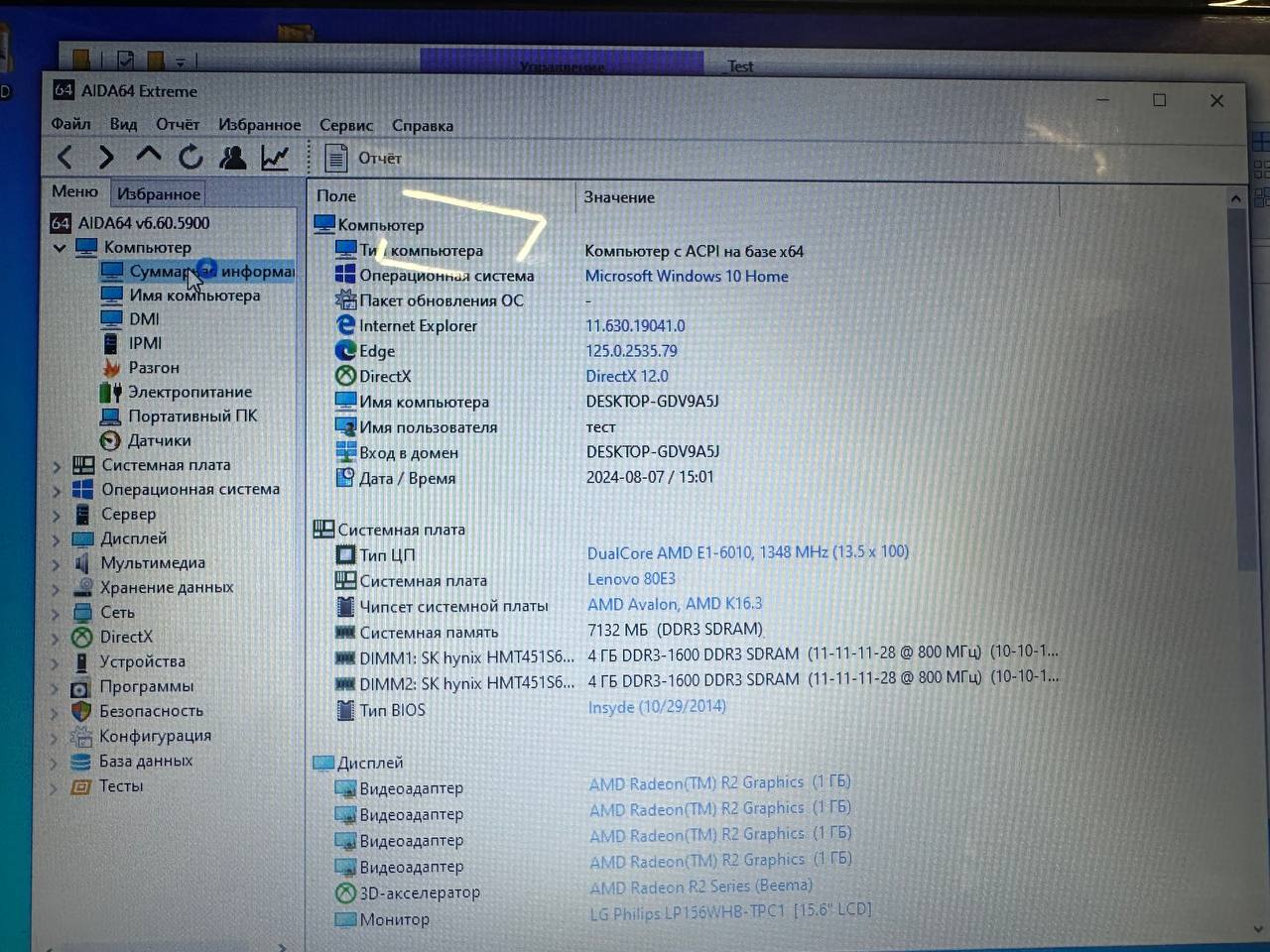This screenshot has height=952, width=1270.
Task: Go up one level with Up arrow
Action: 149,156
